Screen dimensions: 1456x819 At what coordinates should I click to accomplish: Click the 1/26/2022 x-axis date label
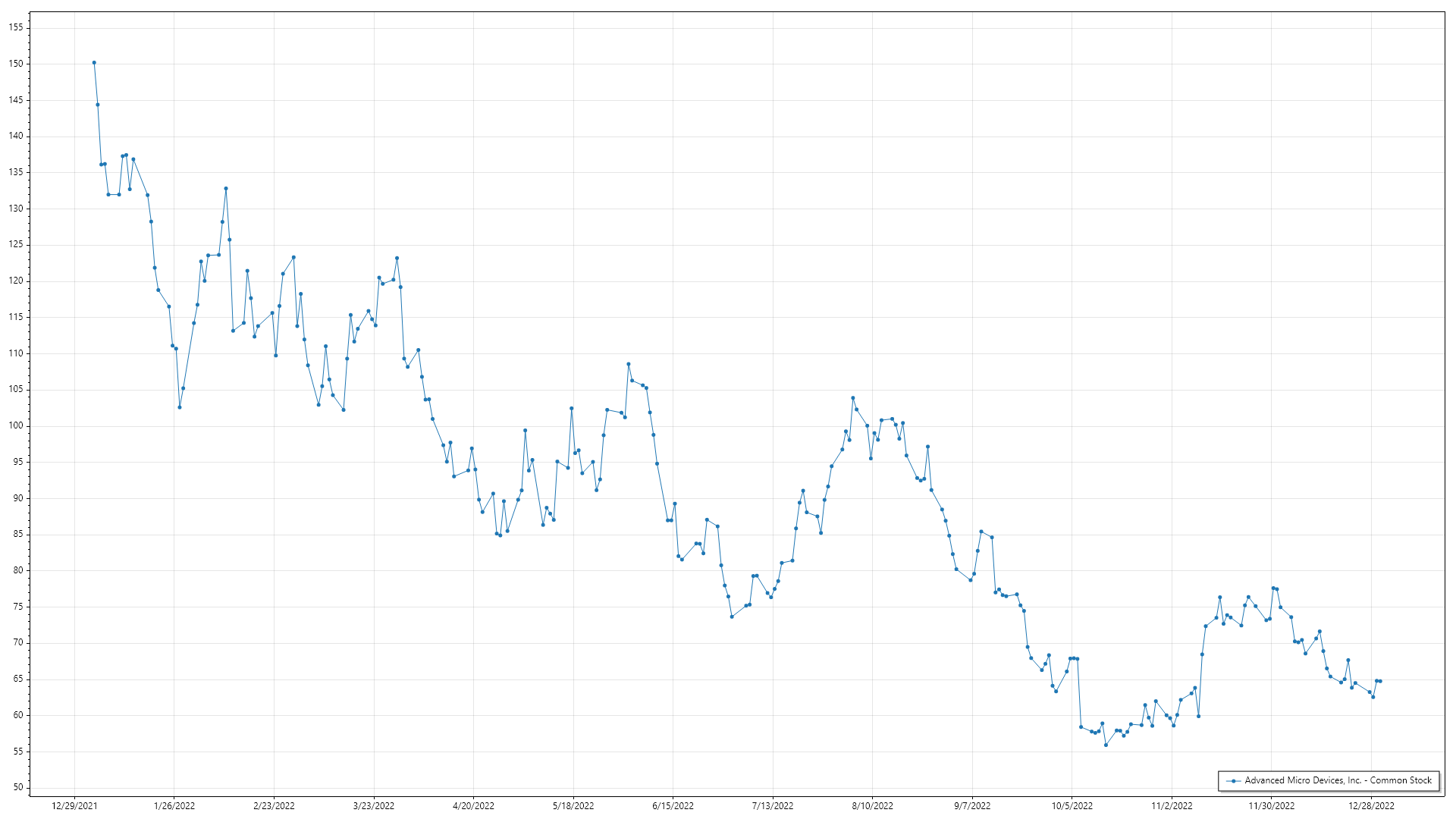(174, 806)
